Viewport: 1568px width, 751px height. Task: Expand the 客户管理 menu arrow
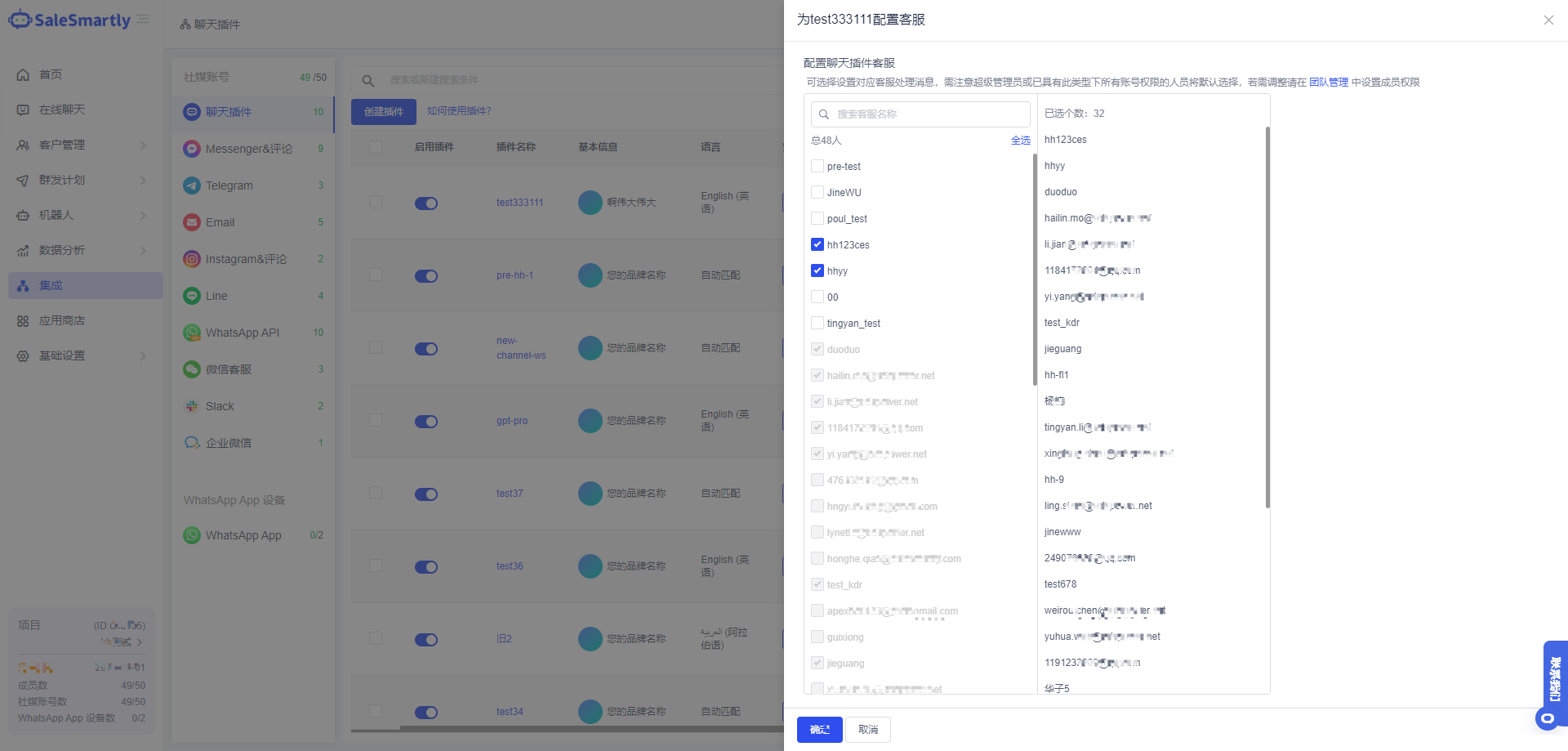coord(143,145)
